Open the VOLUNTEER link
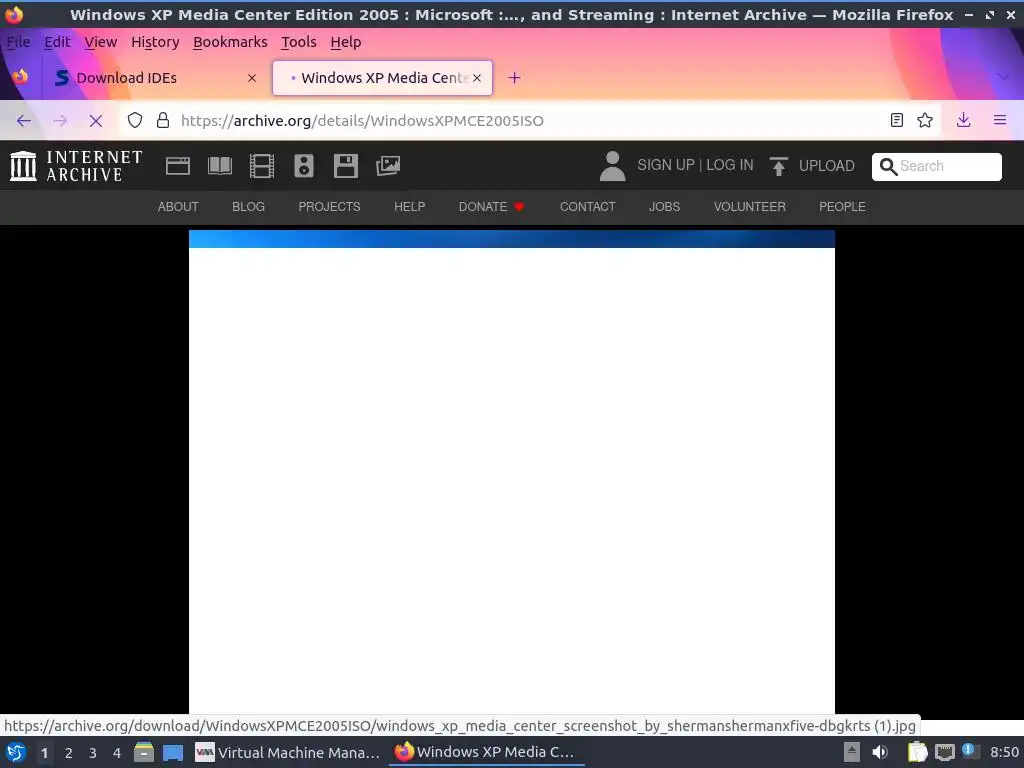 click(x=749, y=207)
